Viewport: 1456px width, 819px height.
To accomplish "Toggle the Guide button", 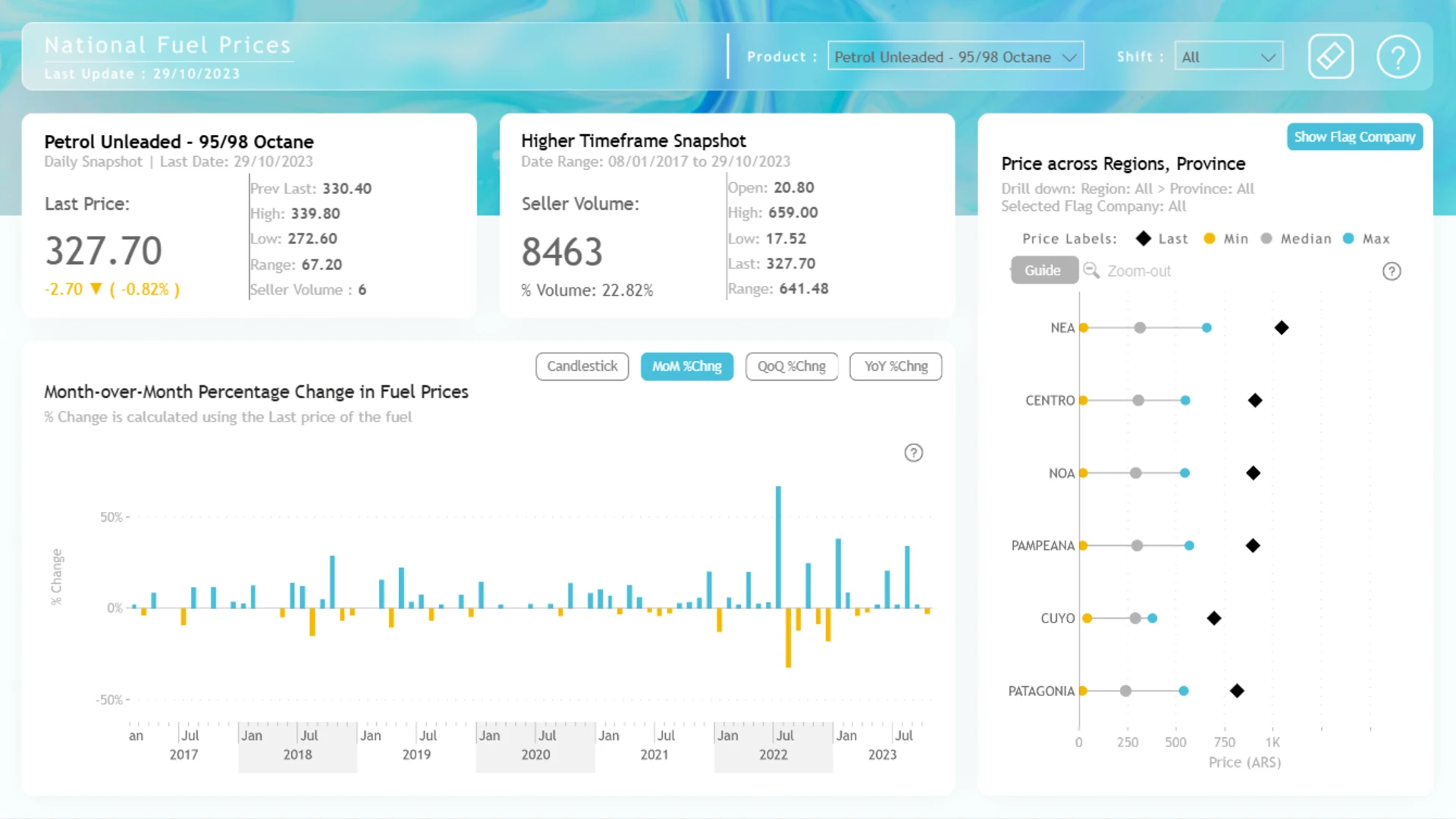I will click(1043, 271).
